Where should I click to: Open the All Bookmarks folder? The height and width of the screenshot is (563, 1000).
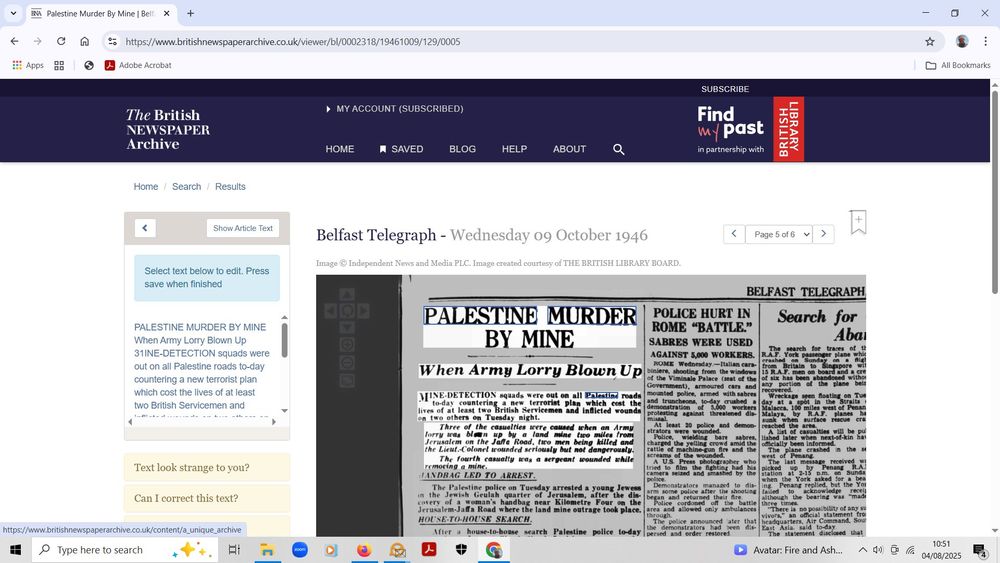(958, 65)
